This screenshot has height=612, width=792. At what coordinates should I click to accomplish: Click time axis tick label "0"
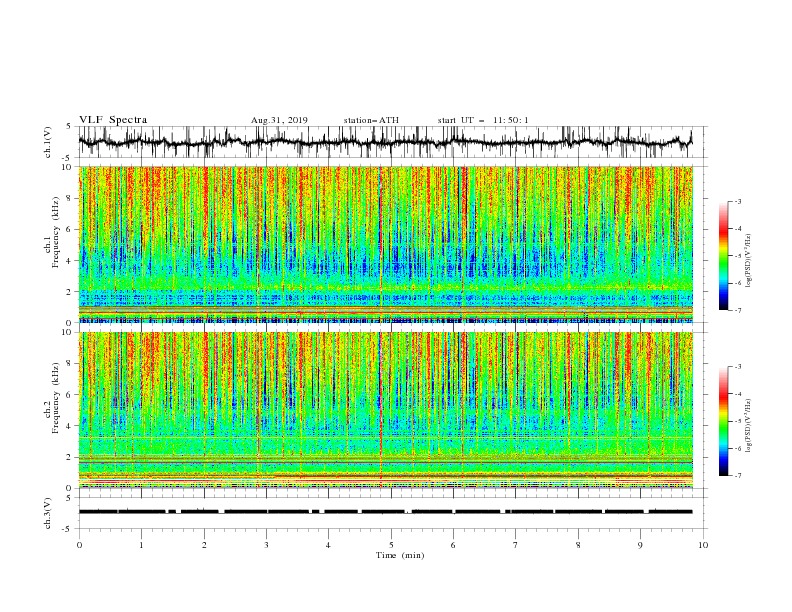point(79,545)
